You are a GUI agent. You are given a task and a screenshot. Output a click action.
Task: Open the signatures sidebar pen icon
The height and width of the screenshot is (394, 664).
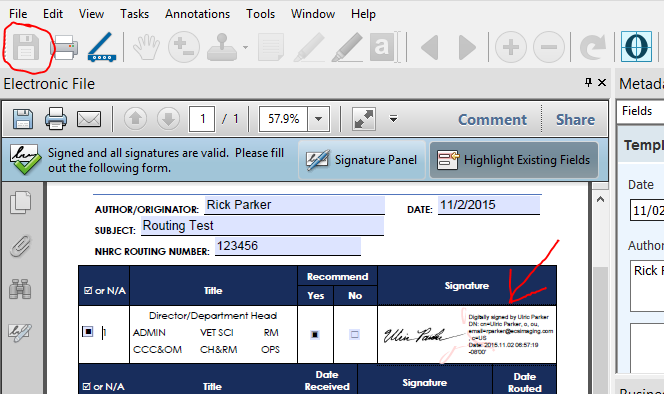pos(20,333)
